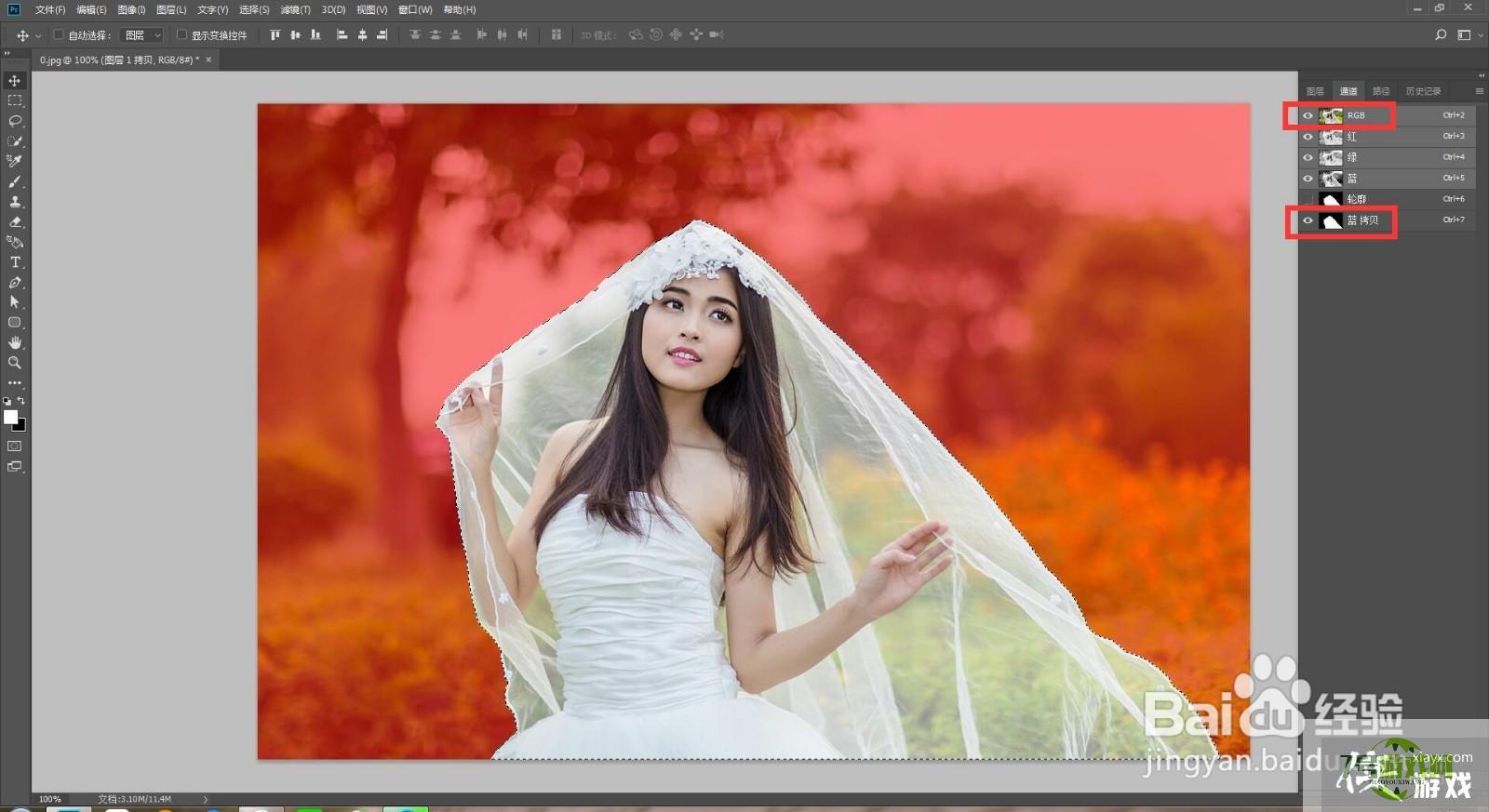Open the 文件(F) menu
This screenshot has width=1489, height=812.
(50, 9)
